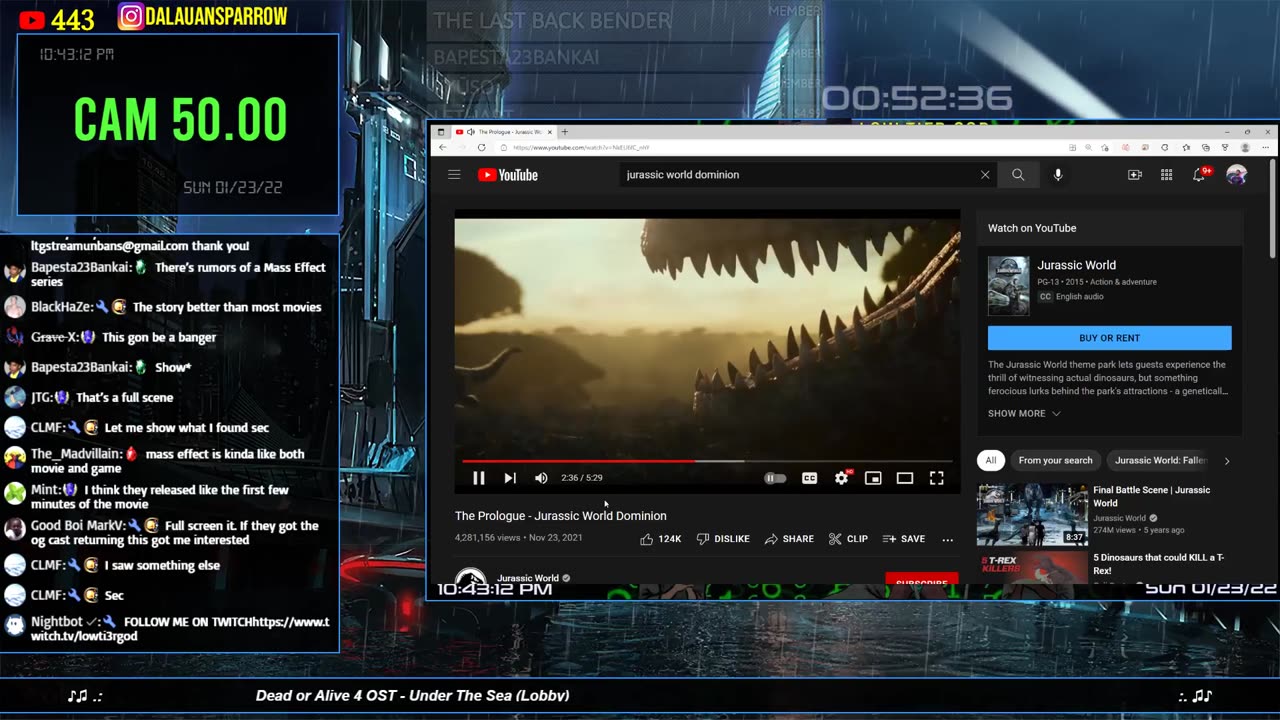The height and width of the screenshot is (720, 1280).
Task: Open the player settings gear
Action: [x=842, y=478]
